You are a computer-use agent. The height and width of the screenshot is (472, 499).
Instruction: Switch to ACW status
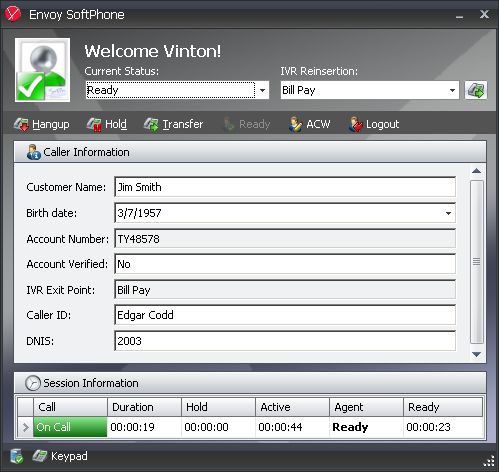click(x=309, y=124)
